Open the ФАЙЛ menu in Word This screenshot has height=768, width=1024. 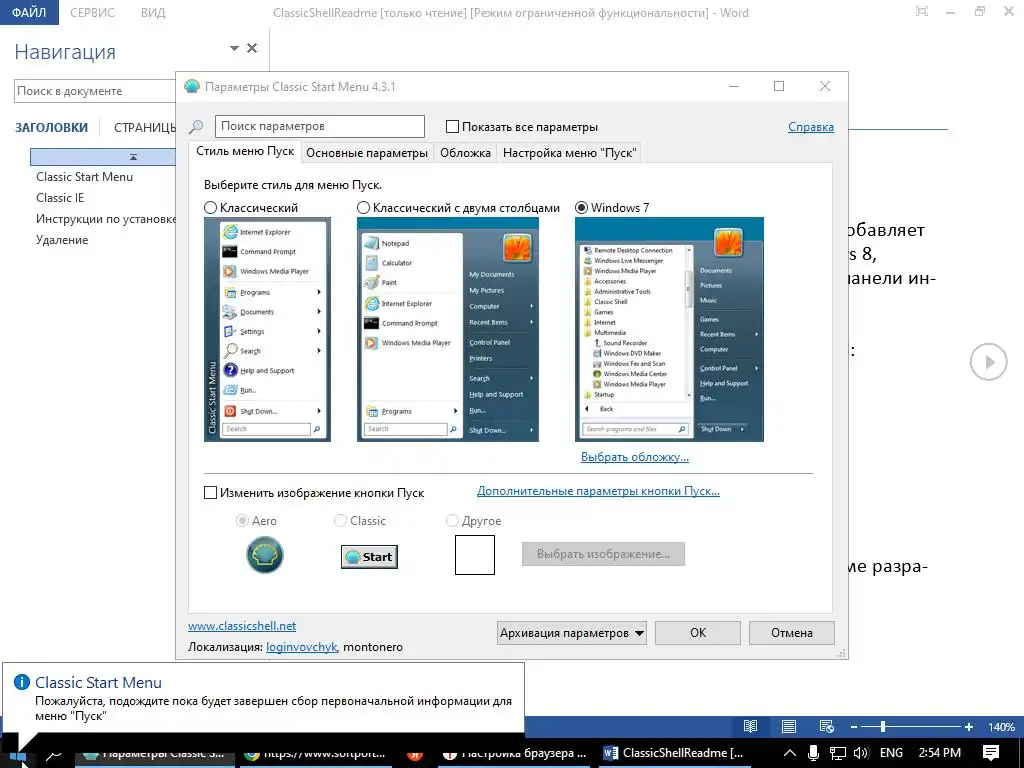(29, 12)
